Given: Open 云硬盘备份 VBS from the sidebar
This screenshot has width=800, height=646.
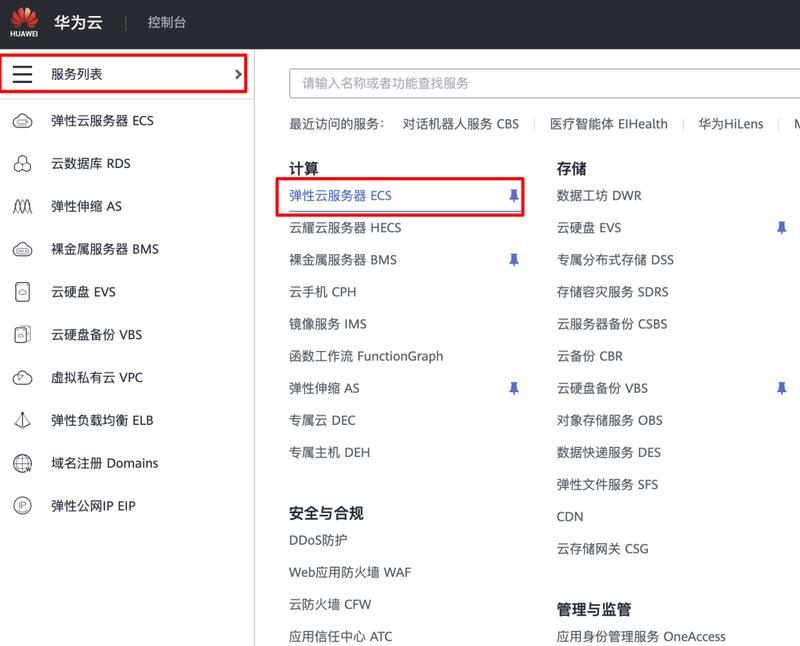Looking at the screenshot, I should coord(97,335).
